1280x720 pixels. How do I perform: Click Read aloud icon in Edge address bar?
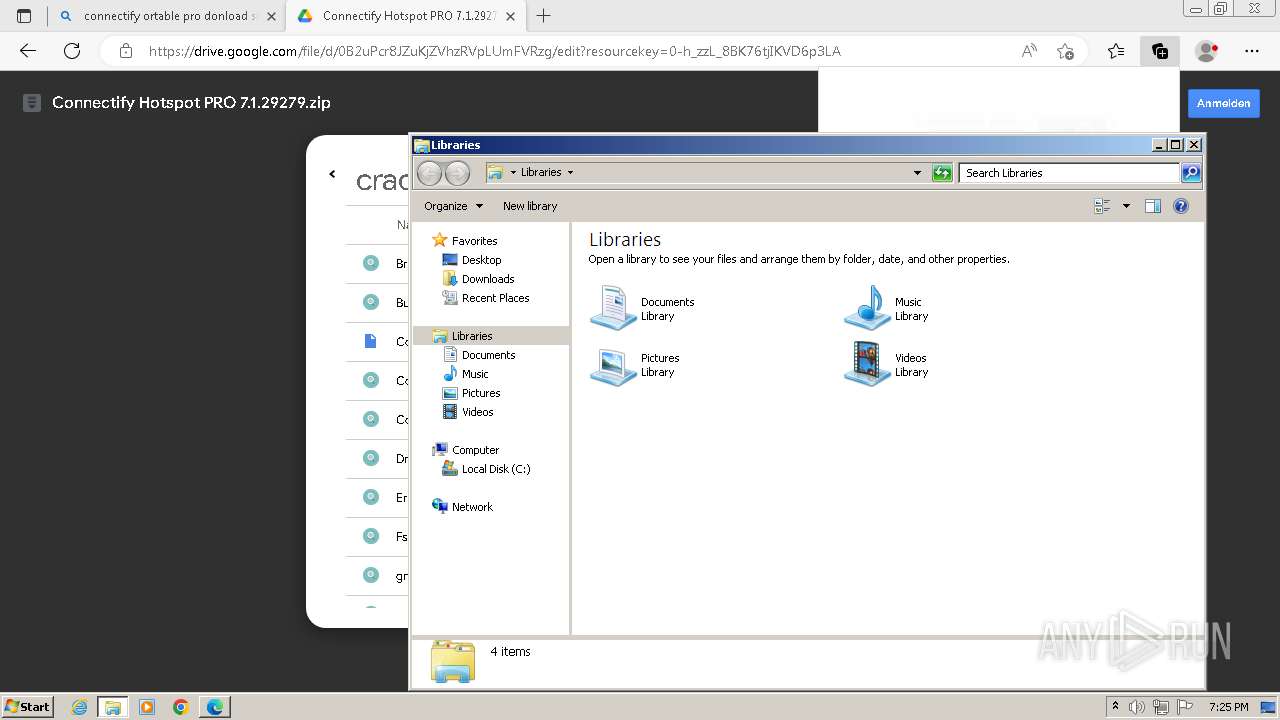[x=1029, y=51]
